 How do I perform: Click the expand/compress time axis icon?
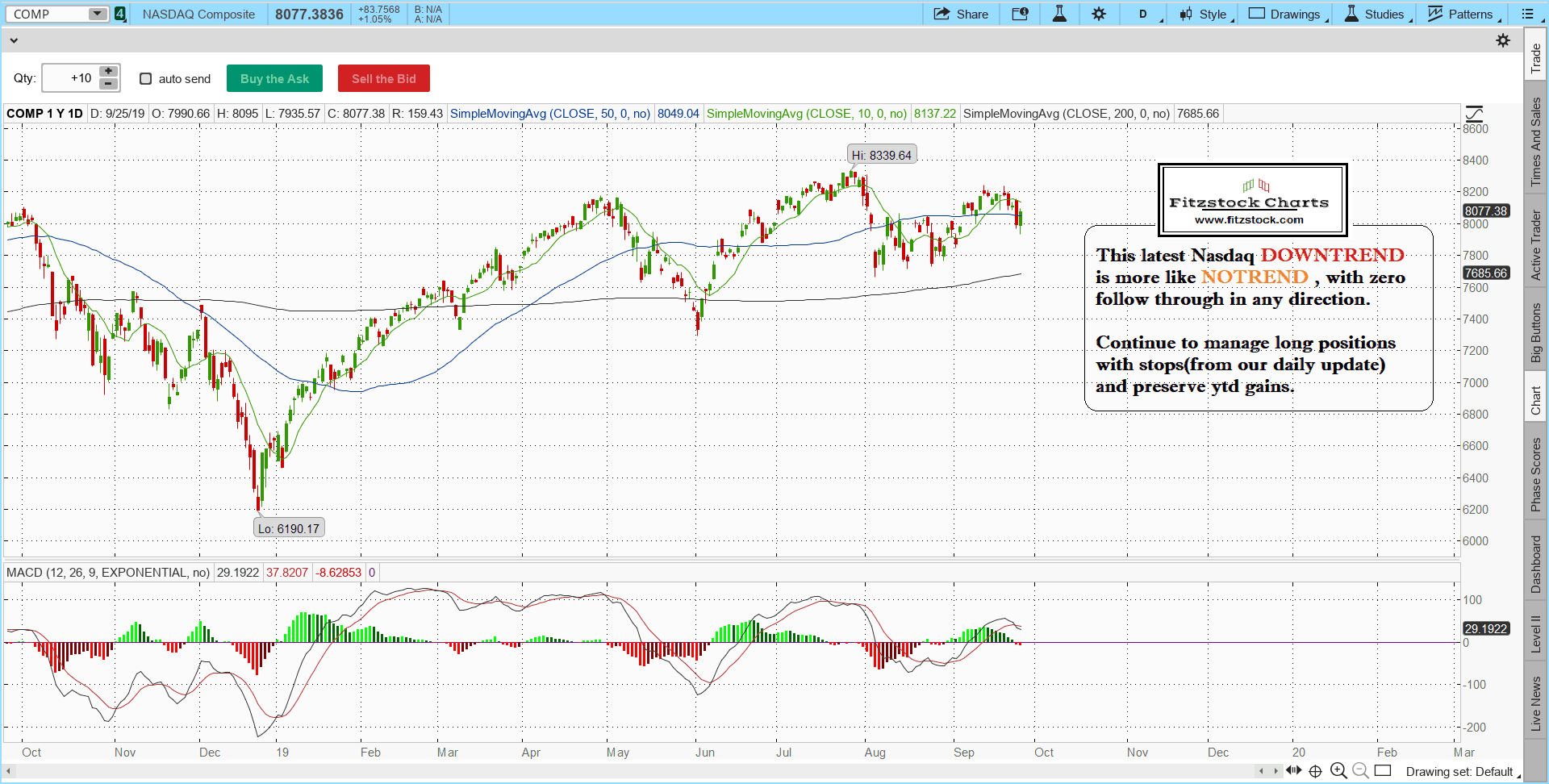1294,770
